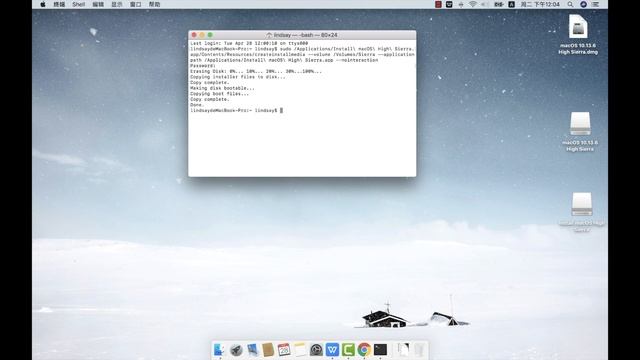Click the 'Password:' line in Terminal

coord(202,66)
